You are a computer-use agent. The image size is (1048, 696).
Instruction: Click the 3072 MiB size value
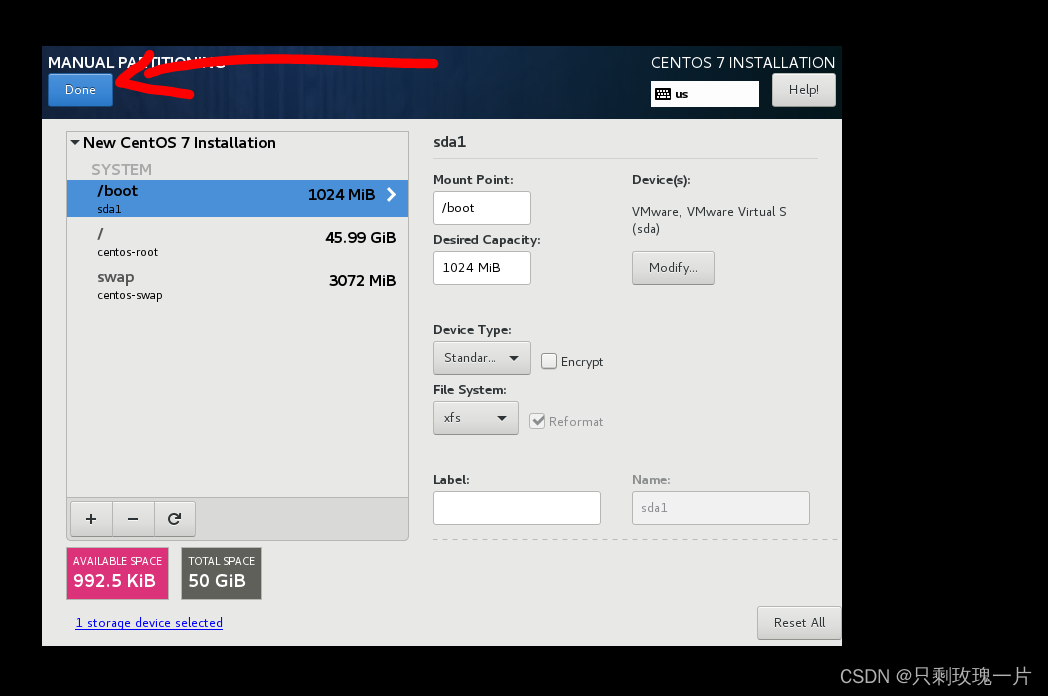coord(363,281)
